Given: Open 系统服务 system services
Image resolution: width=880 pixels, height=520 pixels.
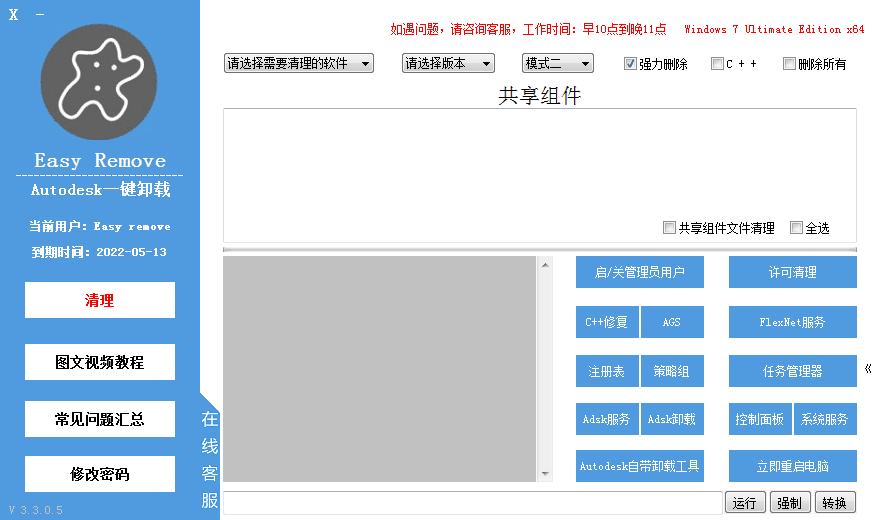Looking at the screenshot, I should click(825, 419).
